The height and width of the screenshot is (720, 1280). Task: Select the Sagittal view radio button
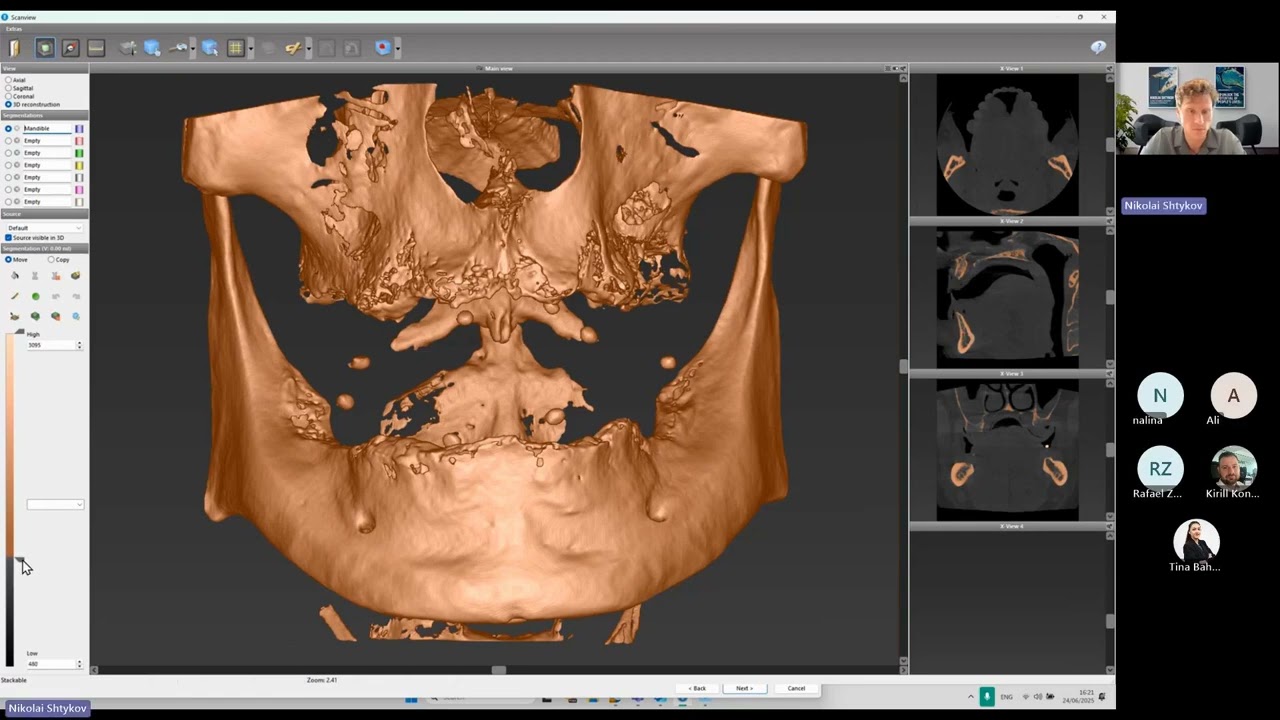click(x=8, y=88)
